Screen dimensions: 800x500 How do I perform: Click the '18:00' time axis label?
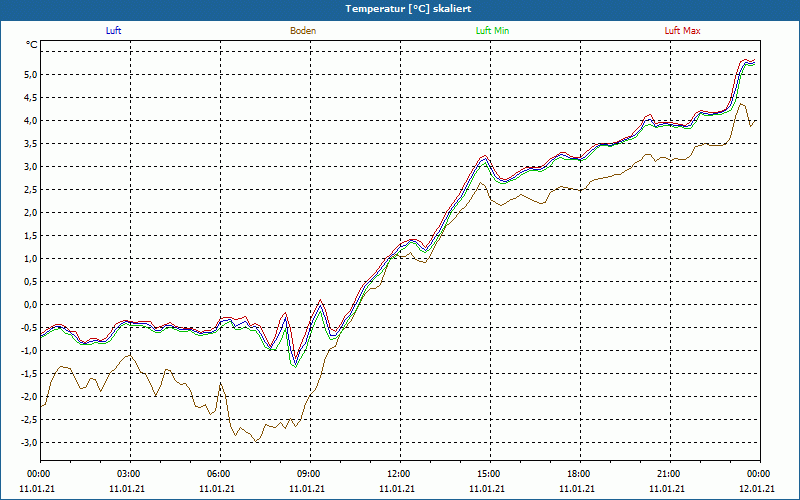(580, 474)
